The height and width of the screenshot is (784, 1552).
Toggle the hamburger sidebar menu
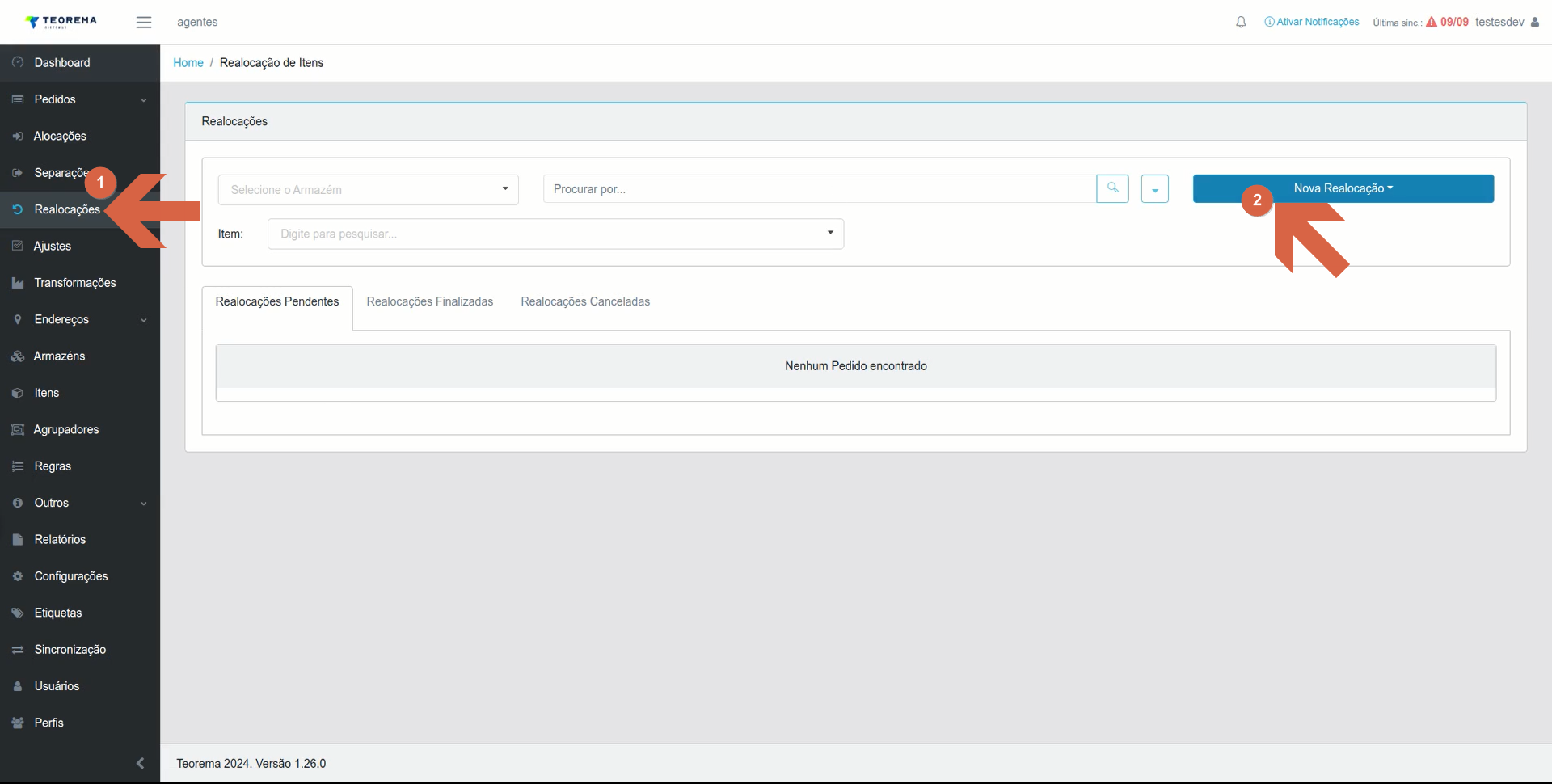144,23
